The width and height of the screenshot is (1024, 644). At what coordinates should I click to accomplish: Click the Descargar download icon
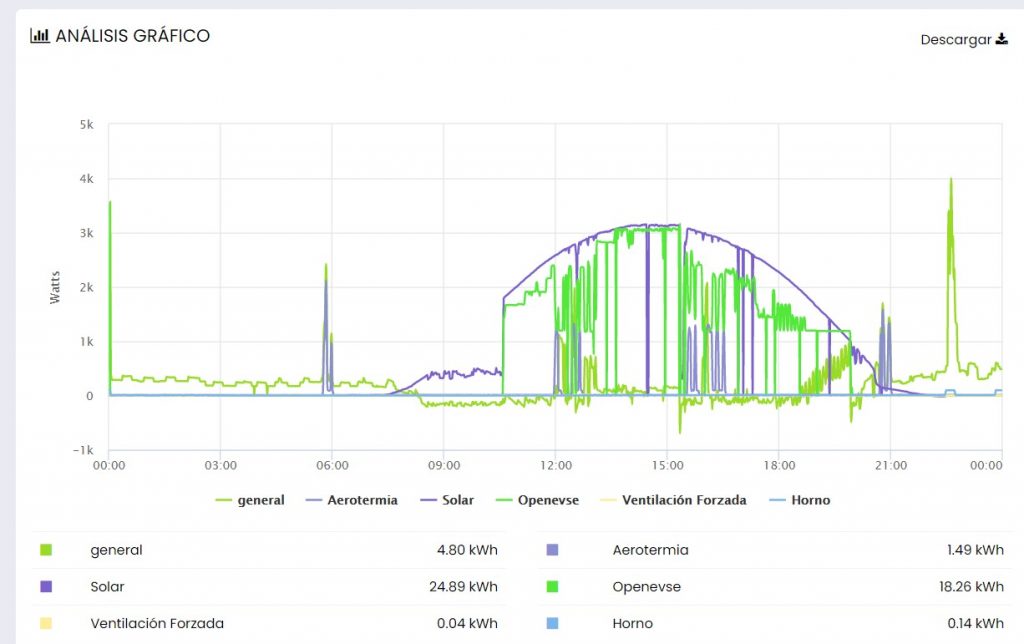pos(1002,40)
